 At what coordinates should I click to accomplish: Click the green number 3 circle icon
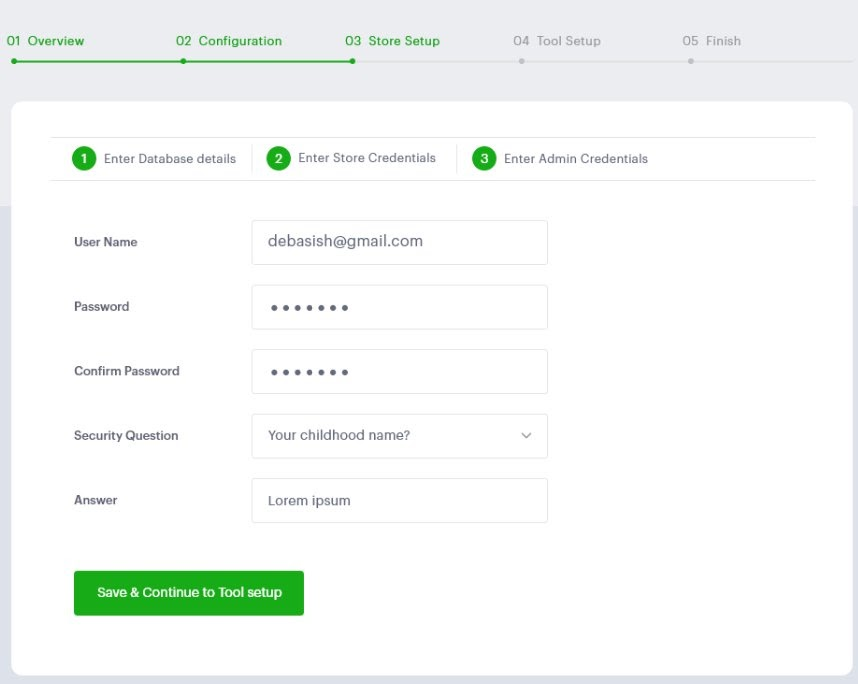point(484,159)
